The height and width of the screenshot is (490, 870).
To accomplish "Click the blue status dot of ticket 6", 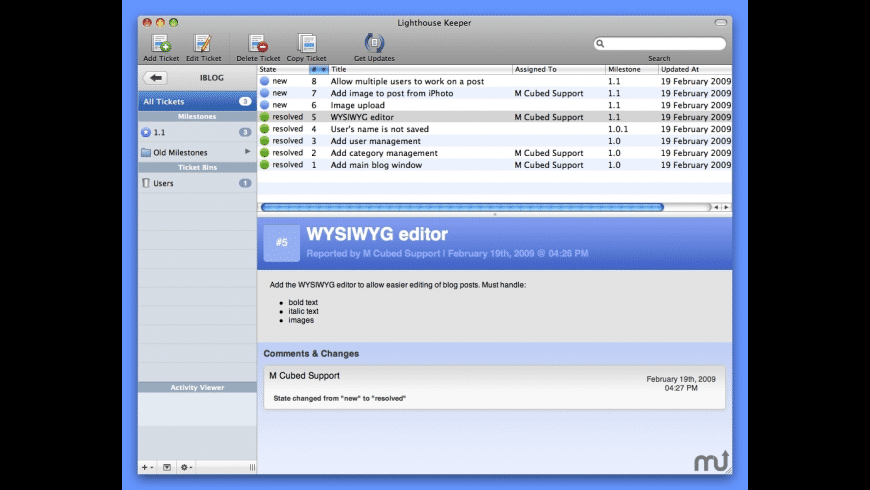I will [x=265, y=105].
